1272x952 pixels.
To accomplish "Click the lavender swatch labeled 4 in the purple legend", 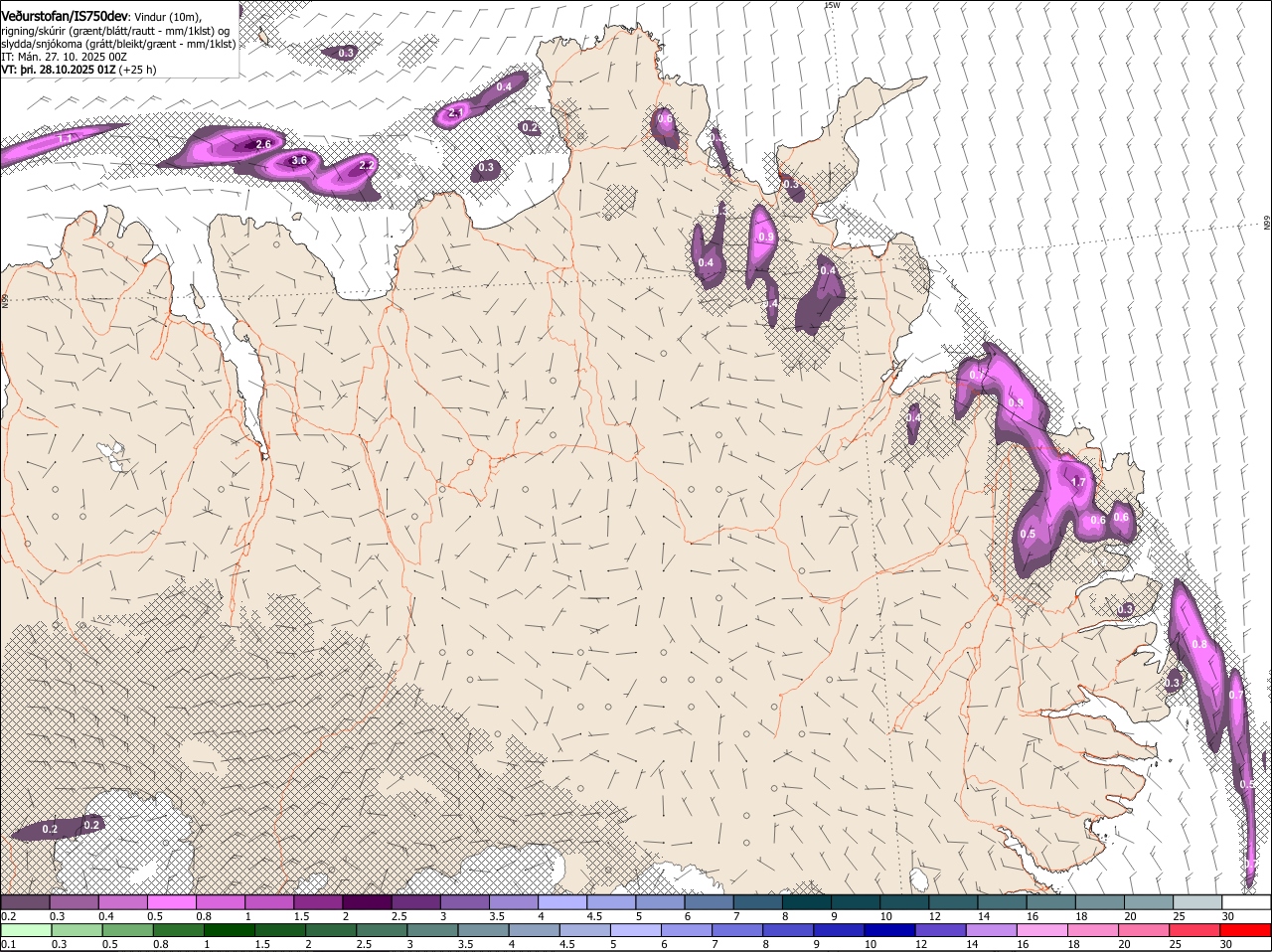I will [561, 902].
